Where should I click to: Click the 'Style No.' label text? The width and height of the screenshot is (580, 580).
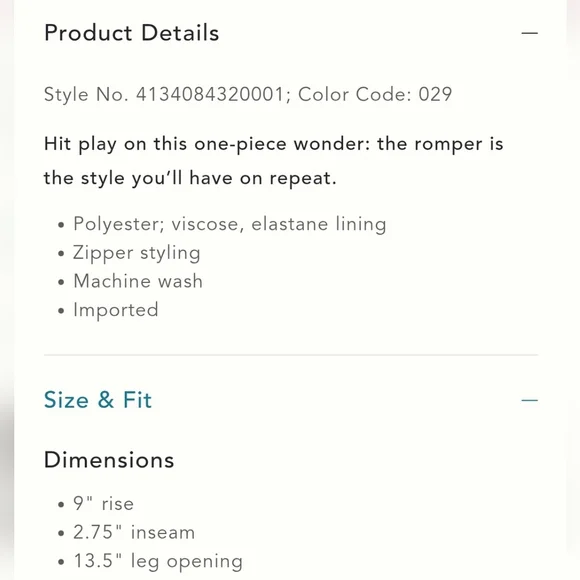click(86, 94)
